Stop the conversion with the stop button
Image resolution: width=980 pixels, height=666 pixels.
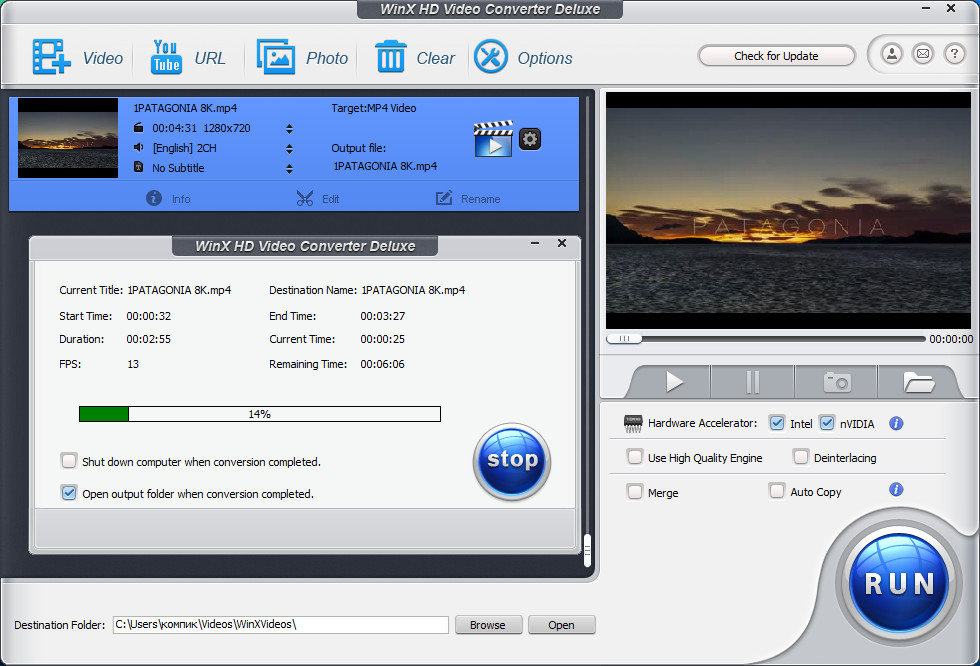click(x=512, y=462)
